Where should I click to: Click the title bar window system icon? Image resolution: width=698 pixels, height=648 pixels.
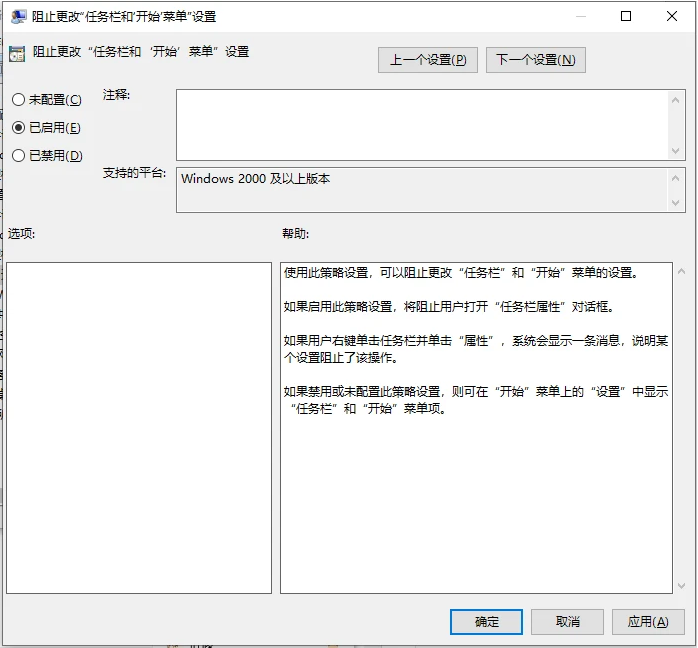[x=18, y=16]
